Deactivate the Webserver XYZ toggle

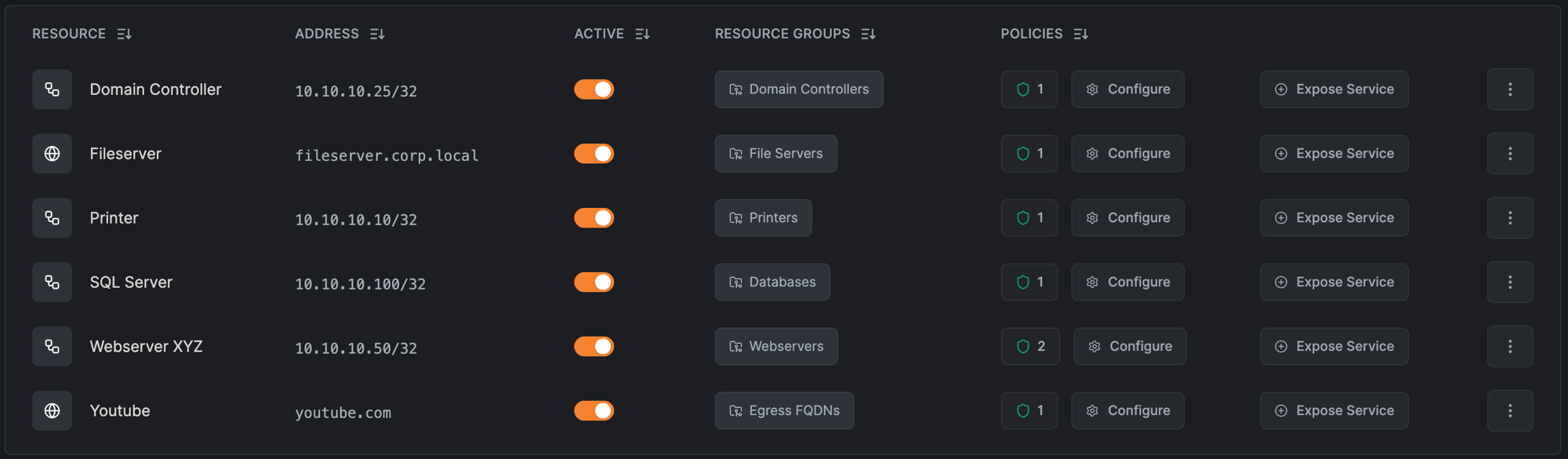click(593, 347)
